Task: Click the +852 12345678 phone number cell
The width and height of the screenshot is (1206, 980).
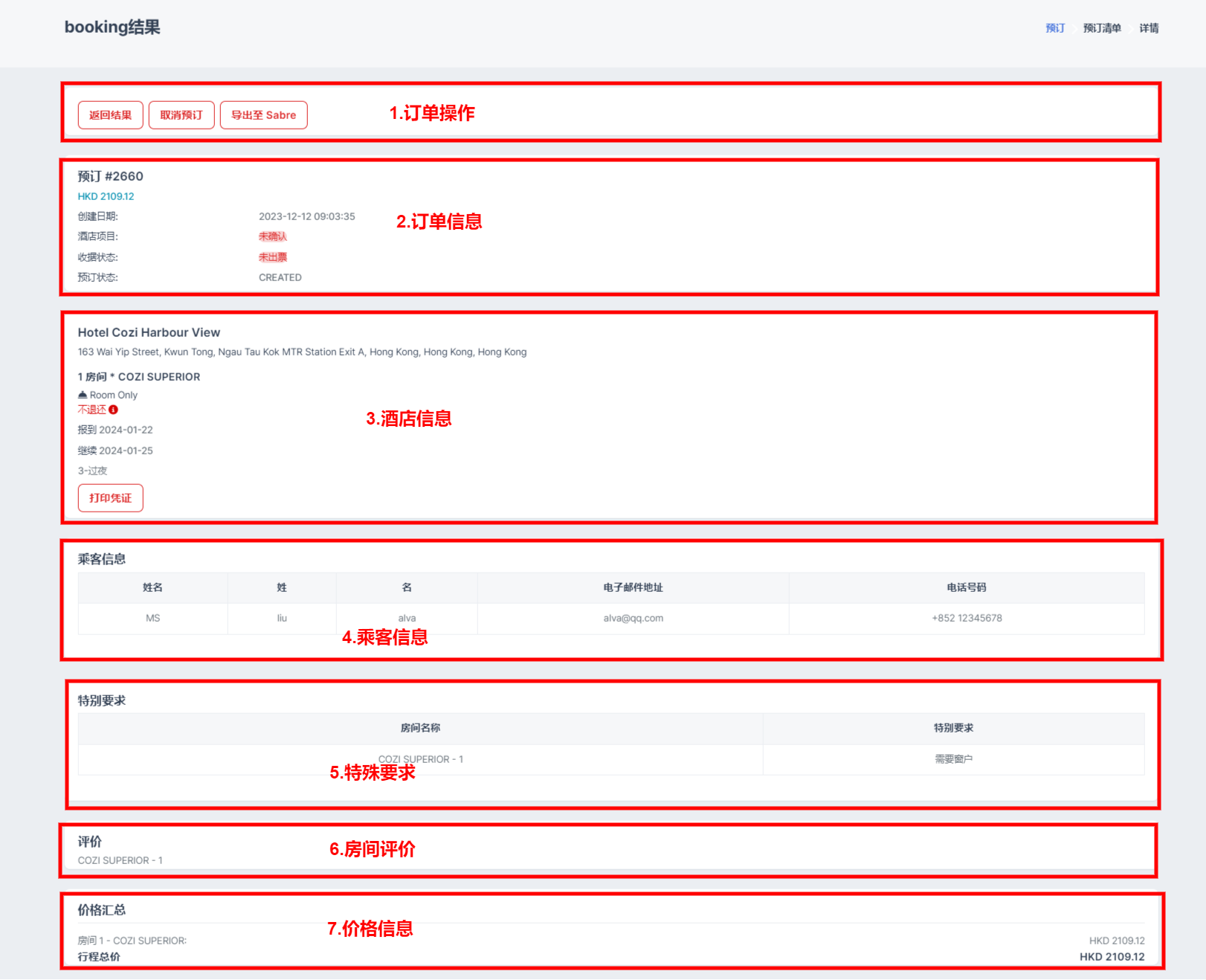Action: point(966,618)
